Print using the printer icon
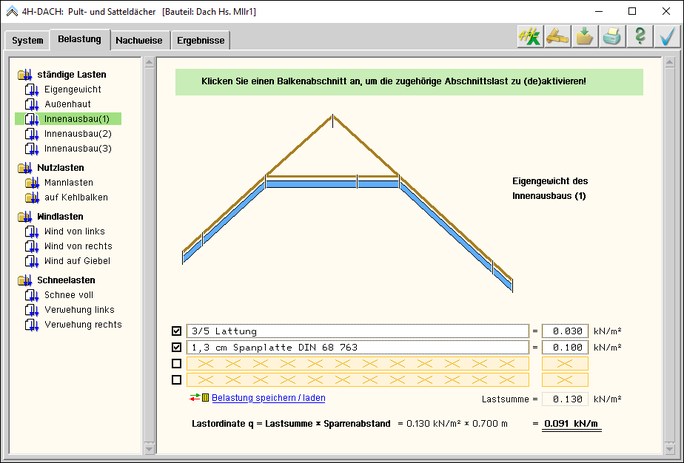Viewport: 684px width, 463px height. click(612, 38)
